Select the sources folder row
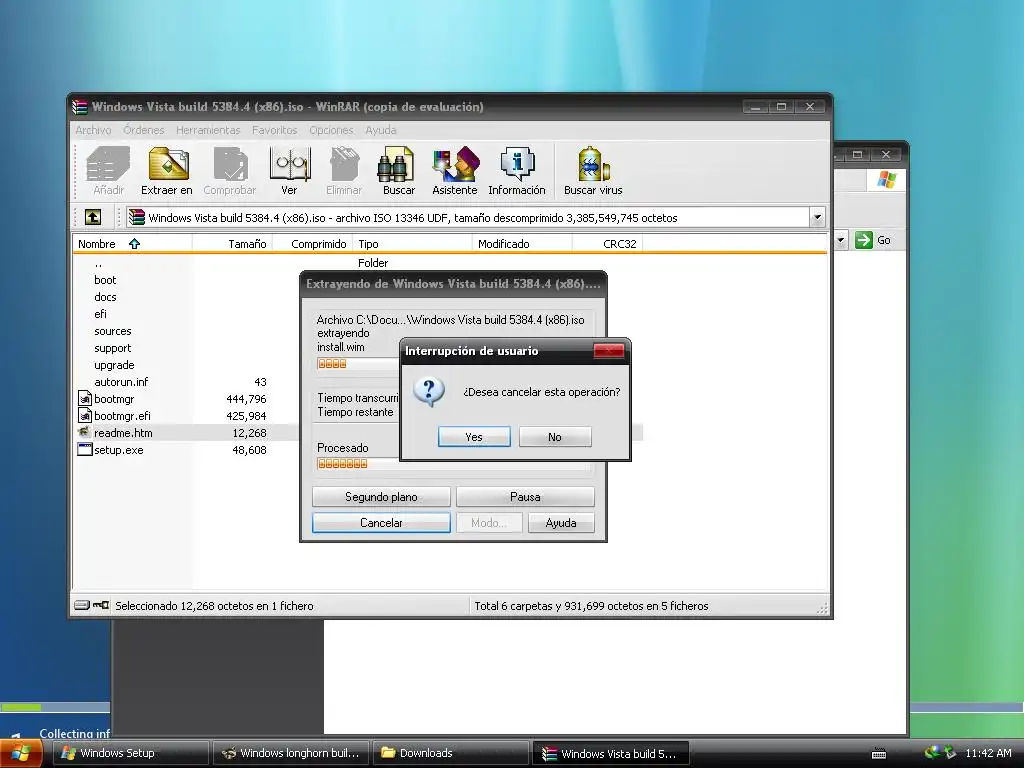Screen dimensions: 1024x768 (x=112, y=331)
